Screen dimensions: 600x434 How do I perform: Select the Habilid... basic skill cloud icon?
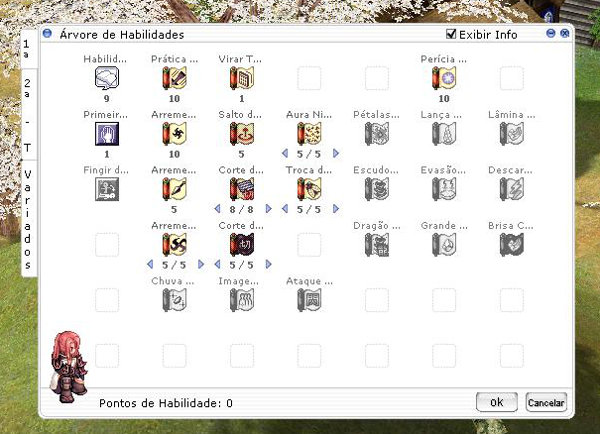click(x=107, y=78)
